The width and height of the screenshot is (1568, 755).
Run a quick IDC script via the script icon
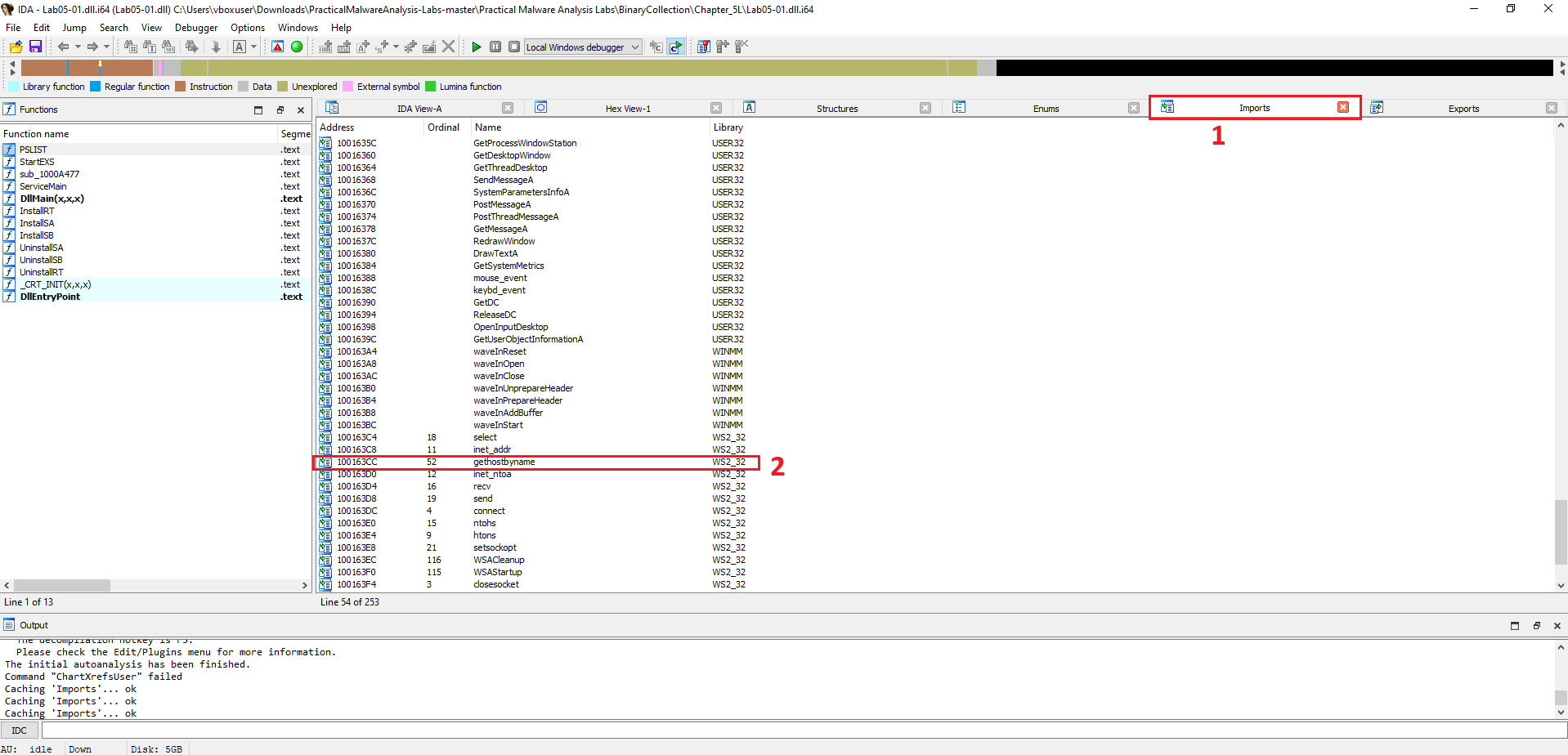coord(675,47)
